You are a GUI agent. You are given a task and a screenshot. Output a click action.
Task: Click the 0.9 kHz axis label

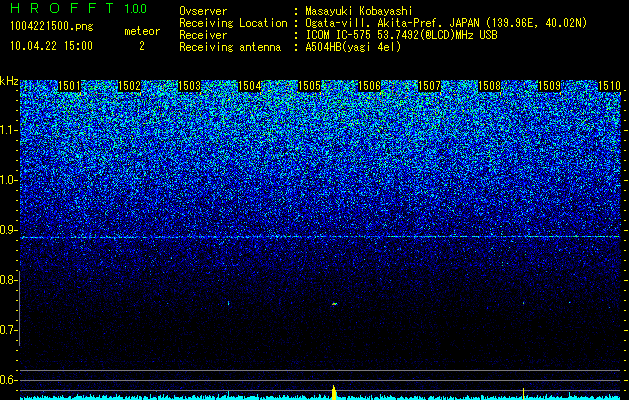pos(8,230)
